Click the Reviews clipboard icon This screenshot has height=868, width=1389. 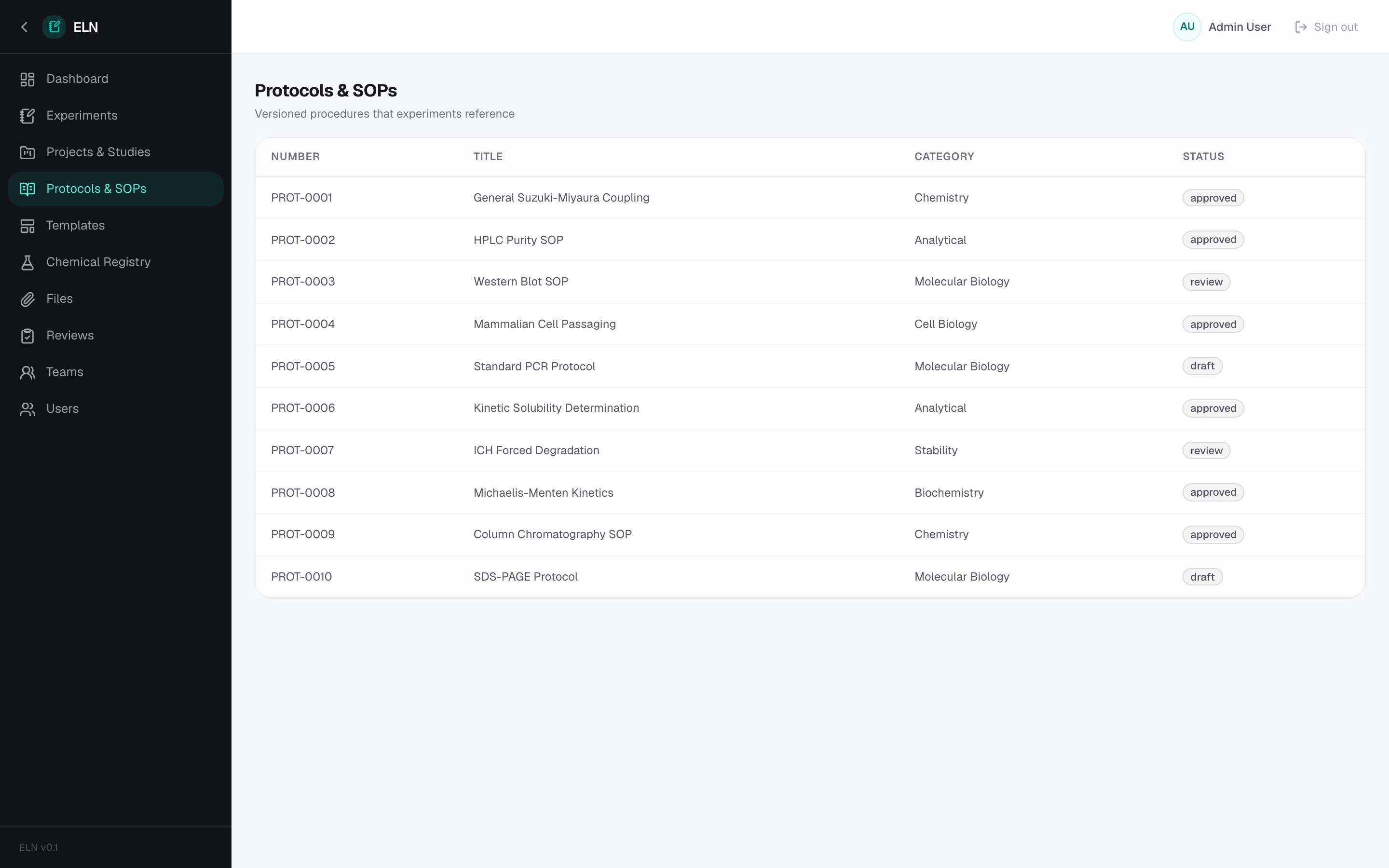point(27,336)
